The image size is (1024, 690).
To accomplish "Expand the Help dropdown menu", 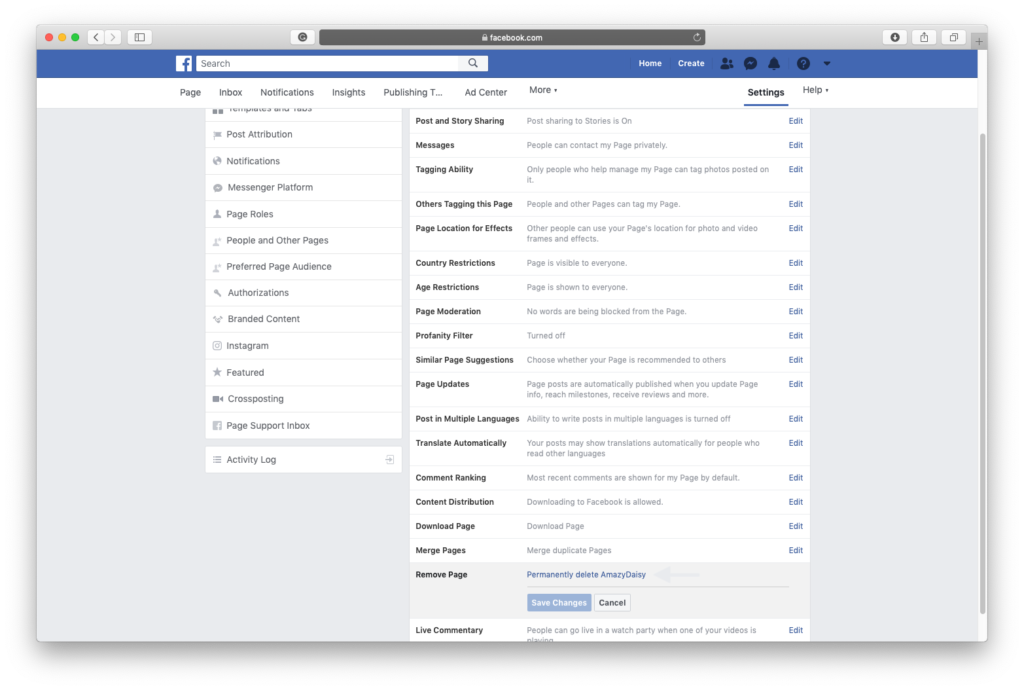I will pos(816,90).
